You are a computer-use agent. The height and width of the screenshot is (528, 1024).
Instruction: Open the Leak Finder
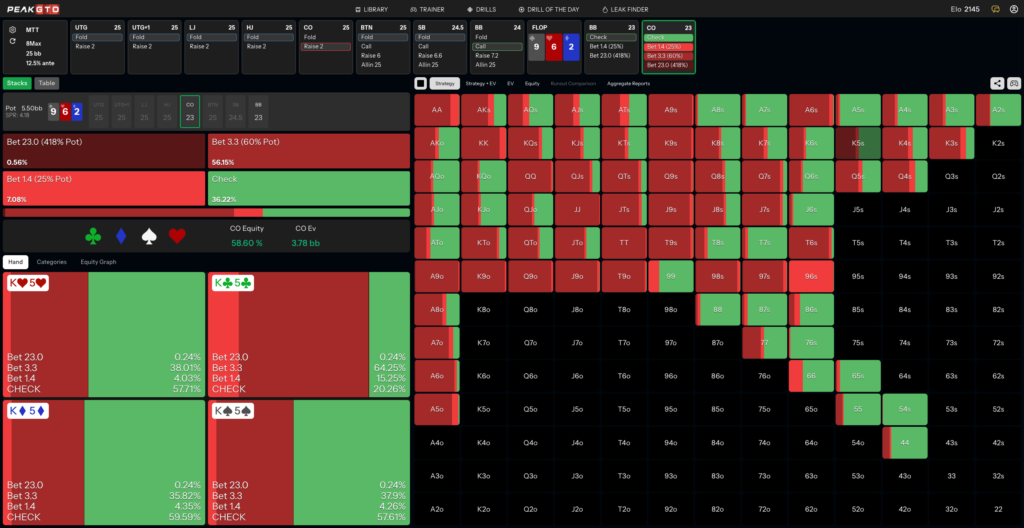tap(626, 9)
